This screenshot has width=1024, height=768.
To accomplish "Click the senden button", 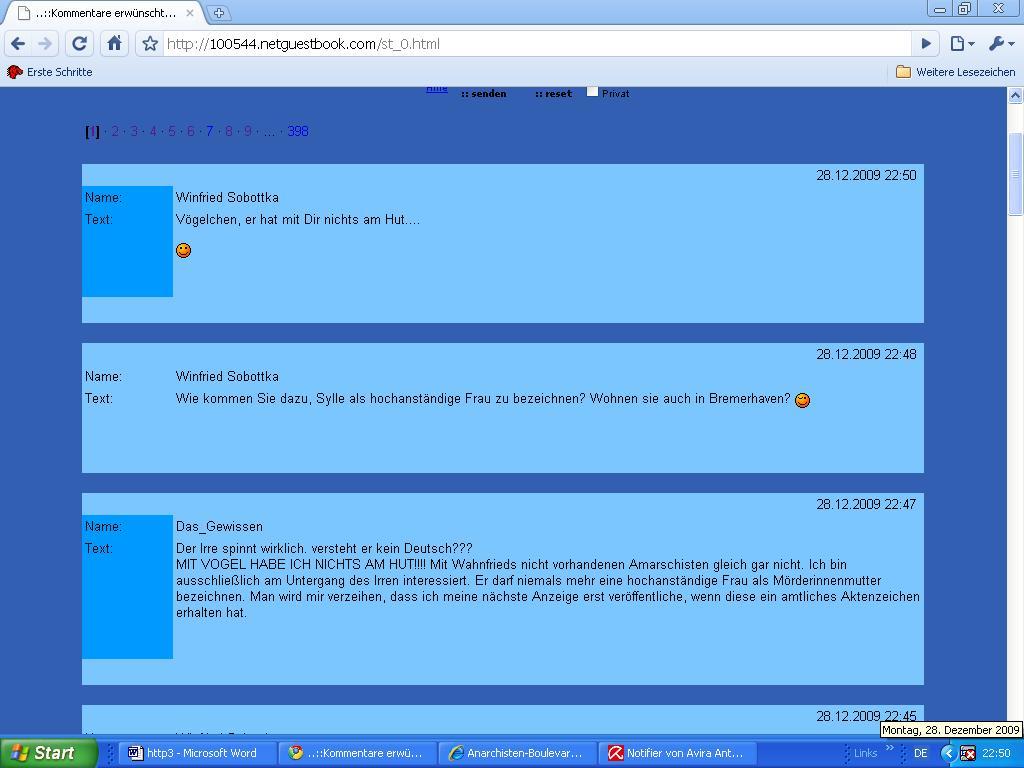I will tap(483, 94).
